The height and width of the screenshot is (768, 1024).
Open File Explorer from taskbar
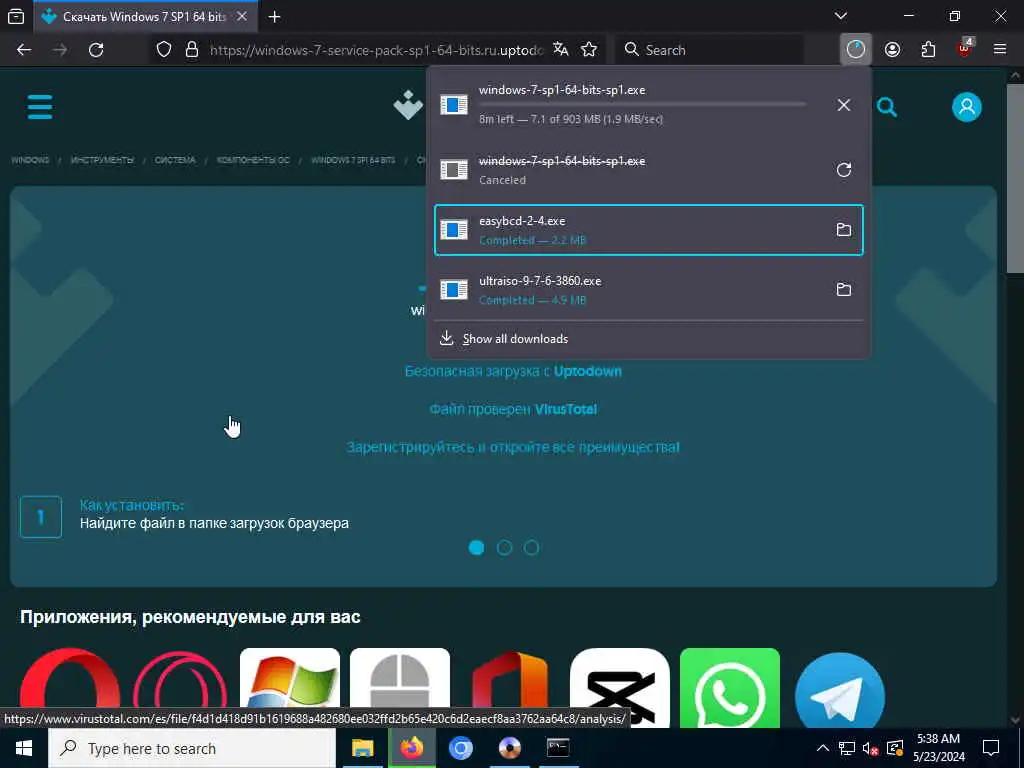coord(362,748)
